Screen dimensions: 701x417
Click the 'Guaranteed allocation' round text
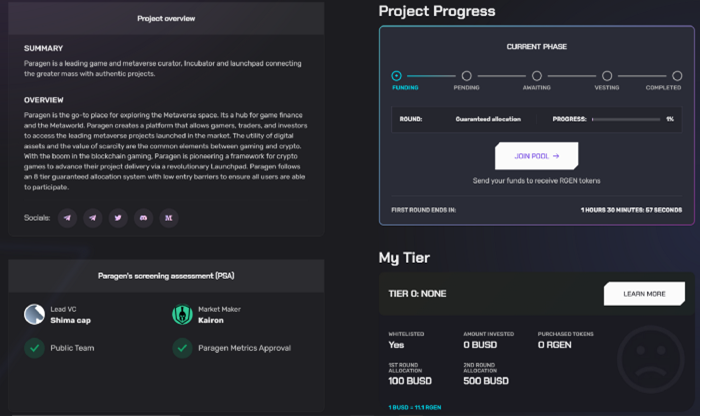click(x=488, y=119)
